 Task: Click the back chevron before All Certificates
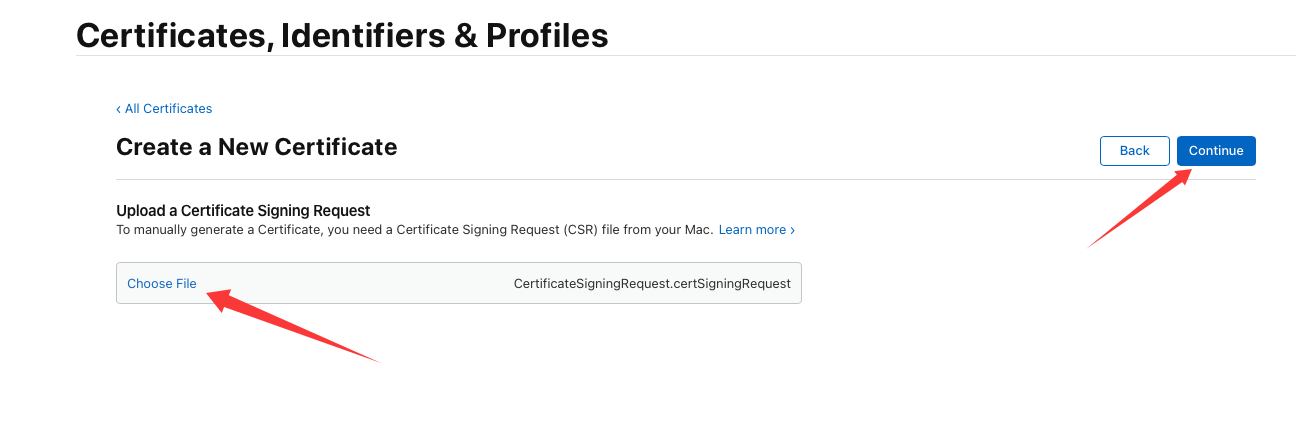click(118, 109)
